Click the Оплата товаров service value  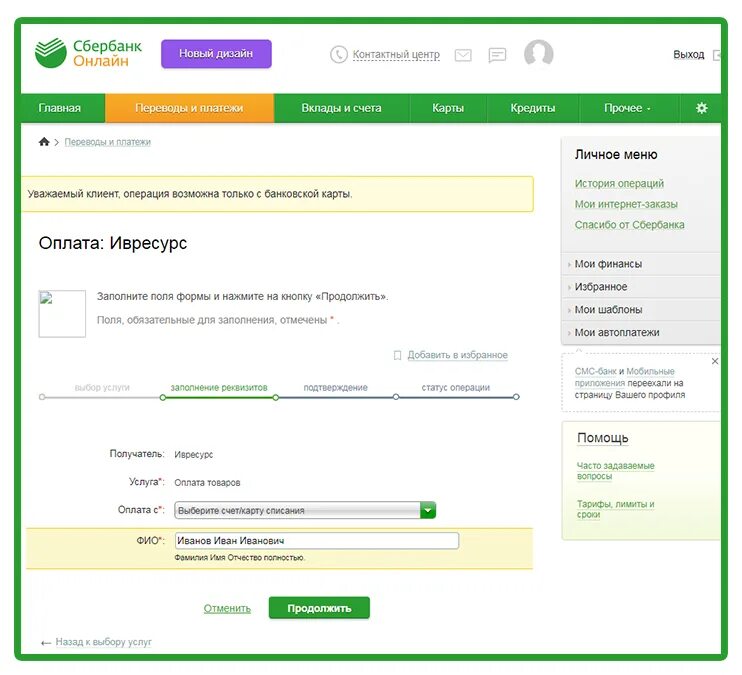tap(207, 483)
